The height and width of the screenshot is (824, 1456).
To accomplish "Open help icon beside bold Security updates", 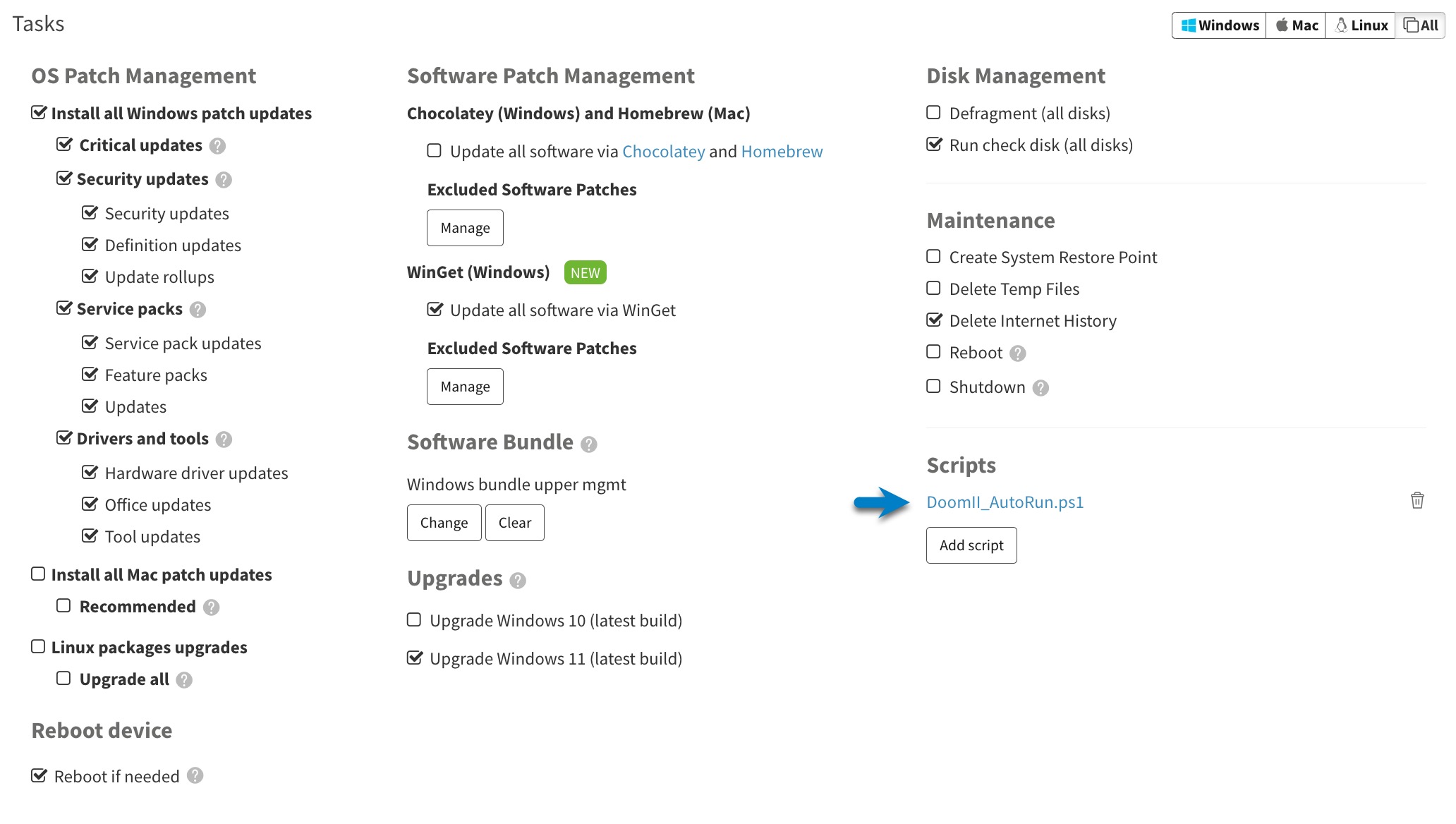I will coord(224,180).
